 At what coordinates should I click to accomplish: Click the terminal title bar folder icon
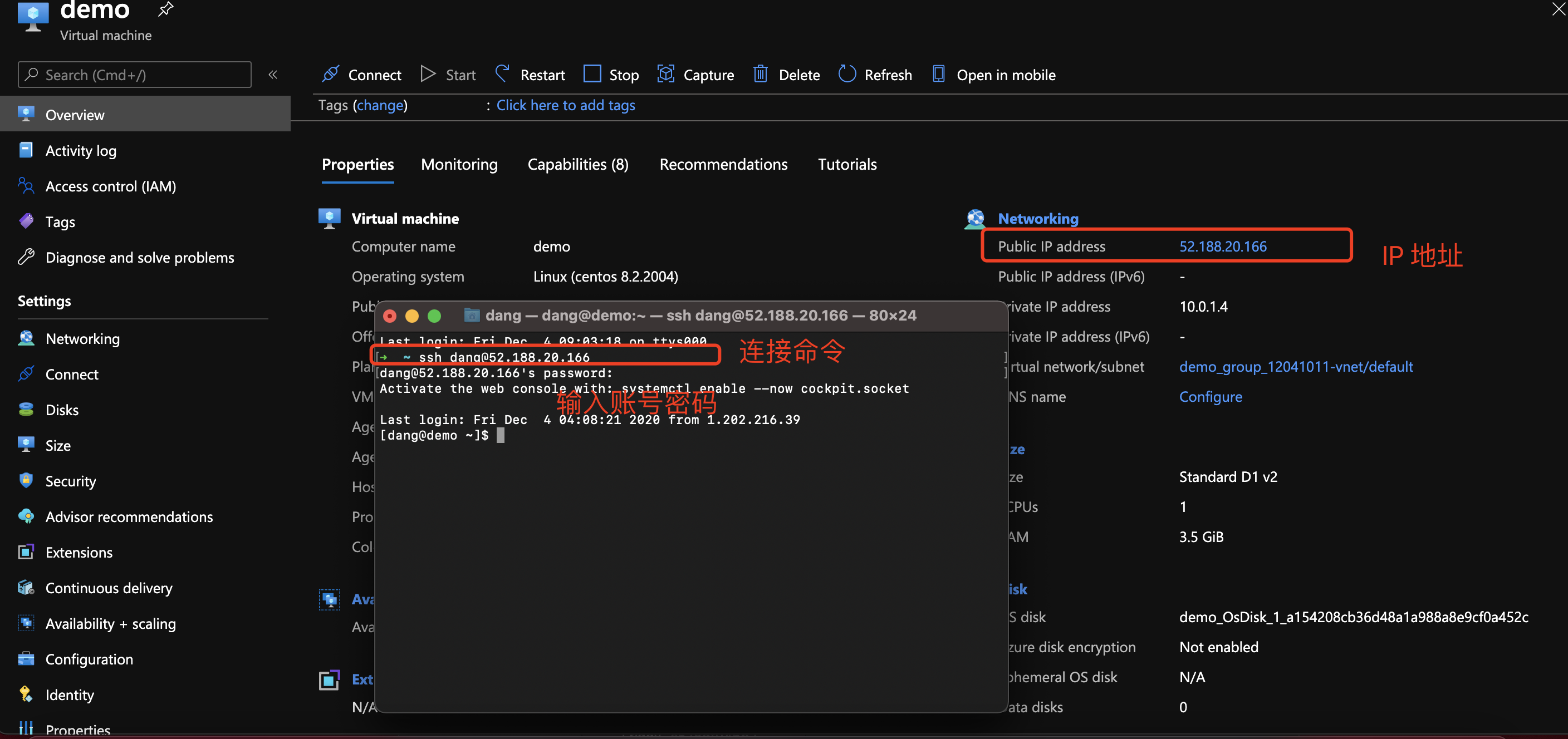[472, 315]
